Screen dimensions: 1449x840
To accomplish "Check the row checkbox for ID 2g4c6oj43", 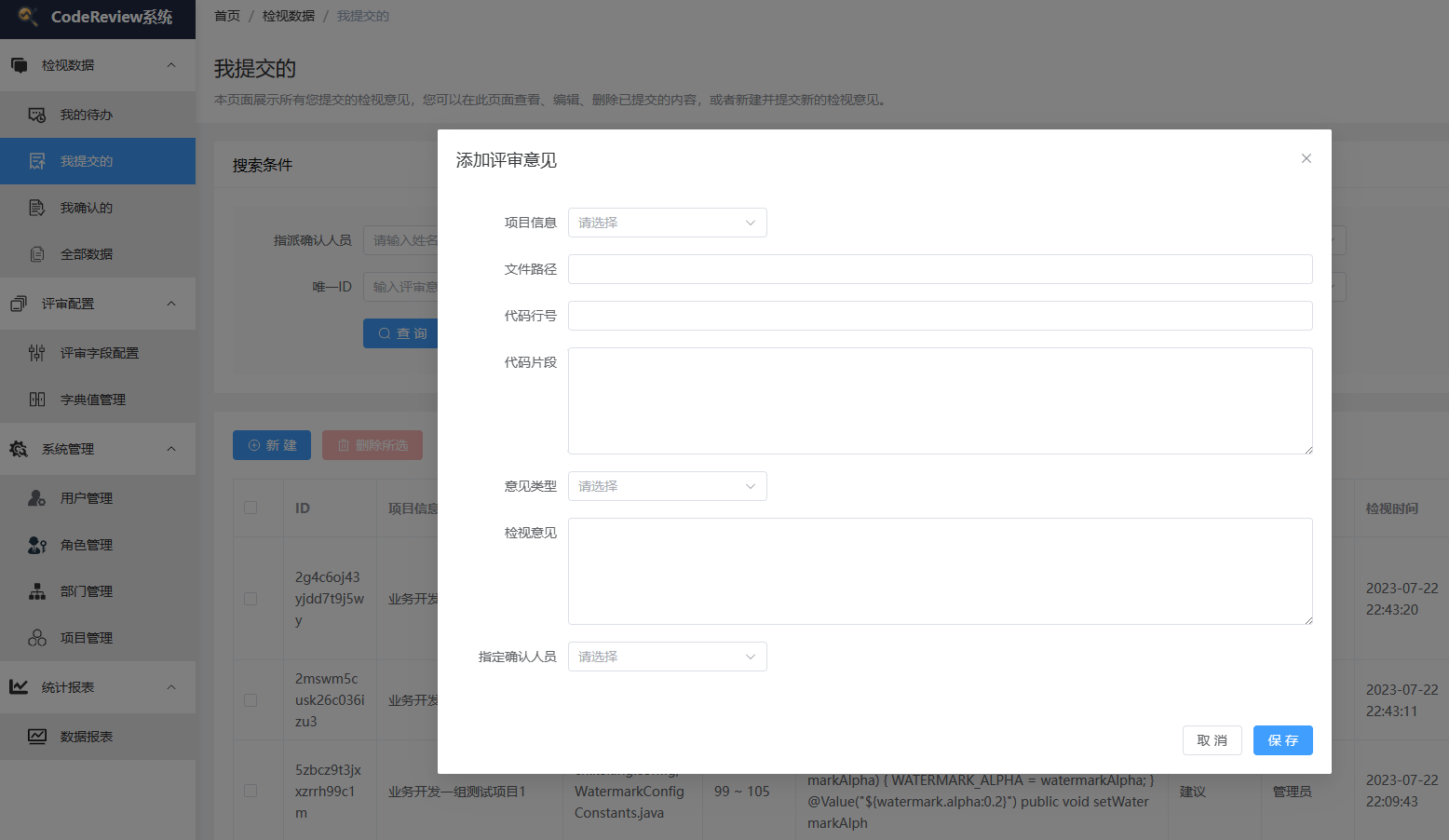I will 251,599.
